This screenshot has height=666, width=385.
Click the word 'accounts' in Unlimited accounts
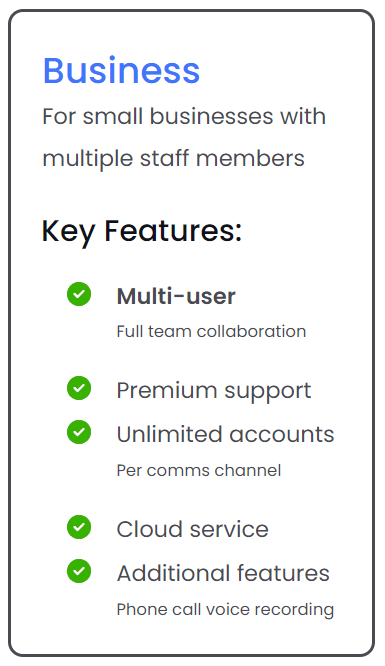click(282, 435)
